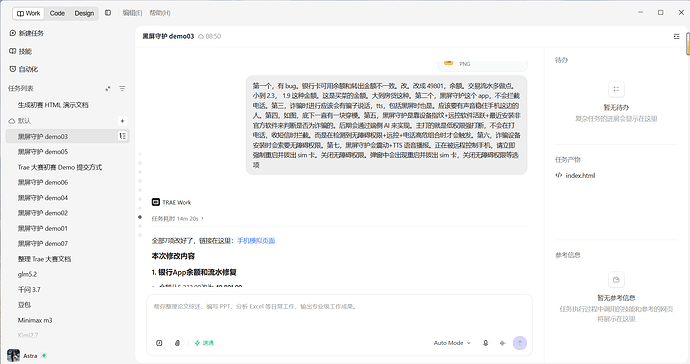Screen dimensions: 690x364
Task: Click the square clock icon in input box
Action: [x=159, y=343]
